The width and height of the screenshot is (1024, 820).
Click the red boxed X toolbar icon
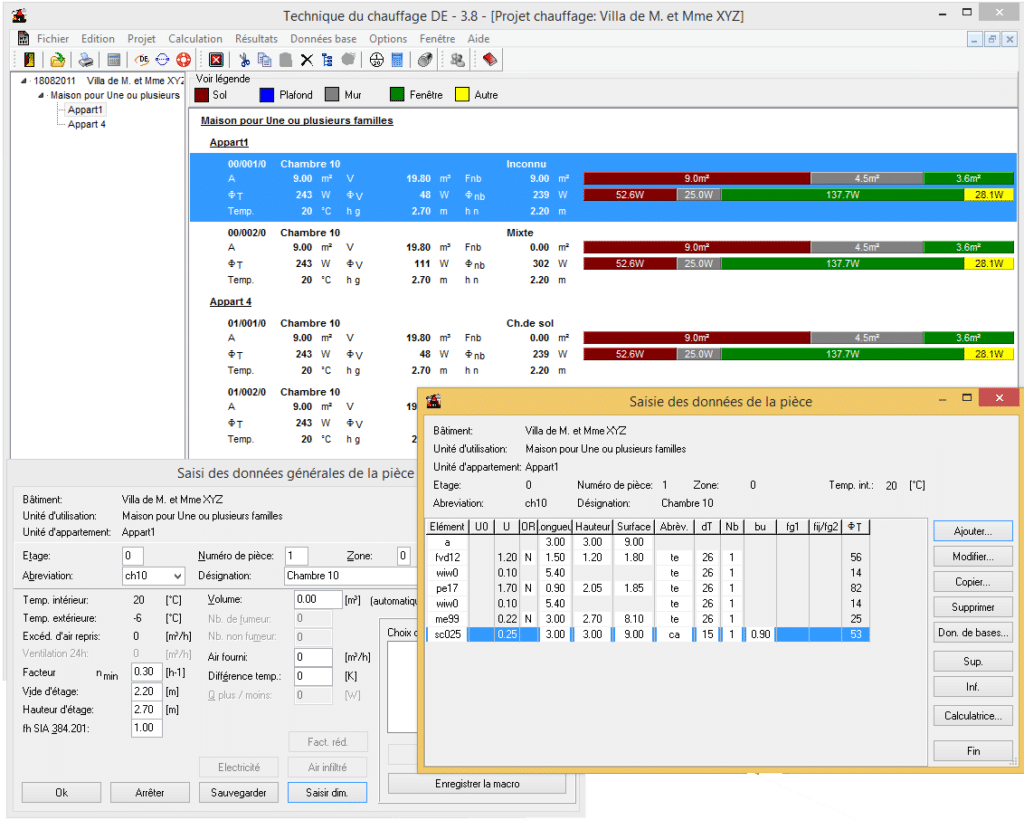[x=215, y=60]
